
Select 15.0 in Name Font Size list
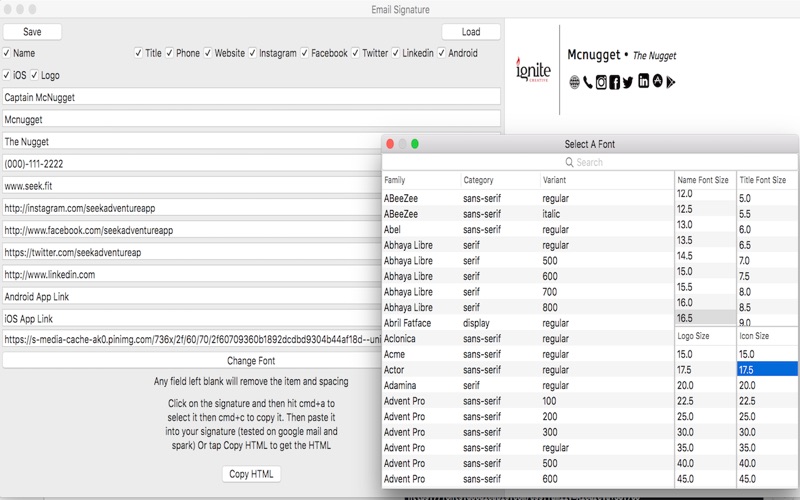click(x=686, y=271)
